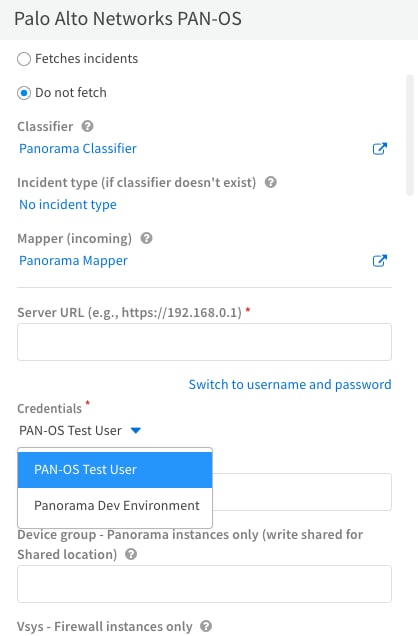
Task: Choose Panorama Dev Environment option
Action: click(x=115, y=505)
